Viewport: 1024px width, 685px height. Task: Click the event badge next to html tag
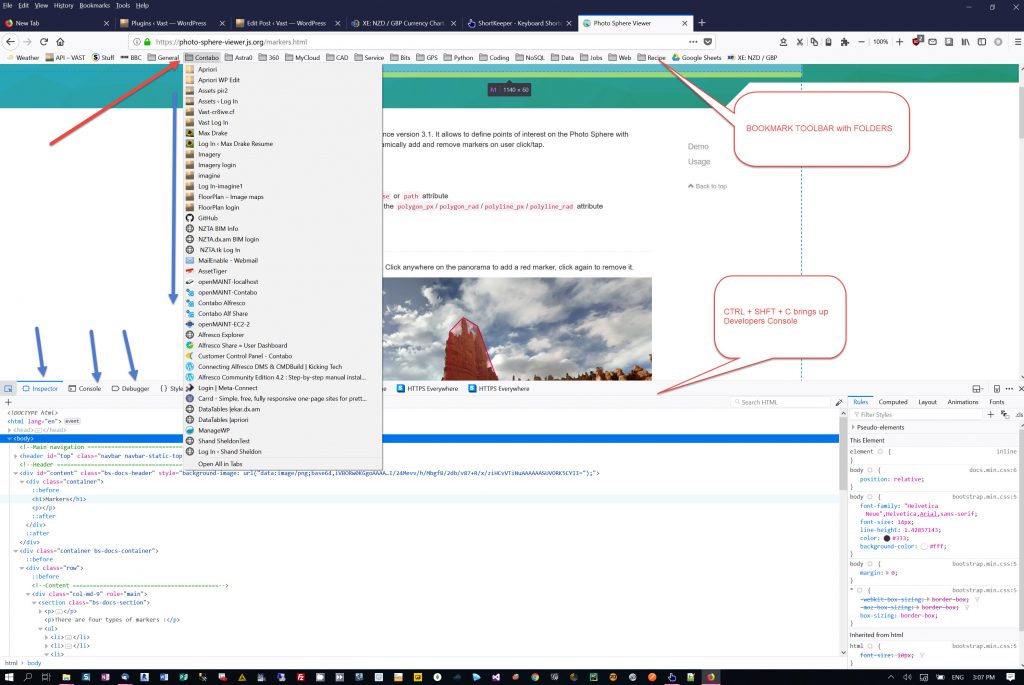pos(72,421)
